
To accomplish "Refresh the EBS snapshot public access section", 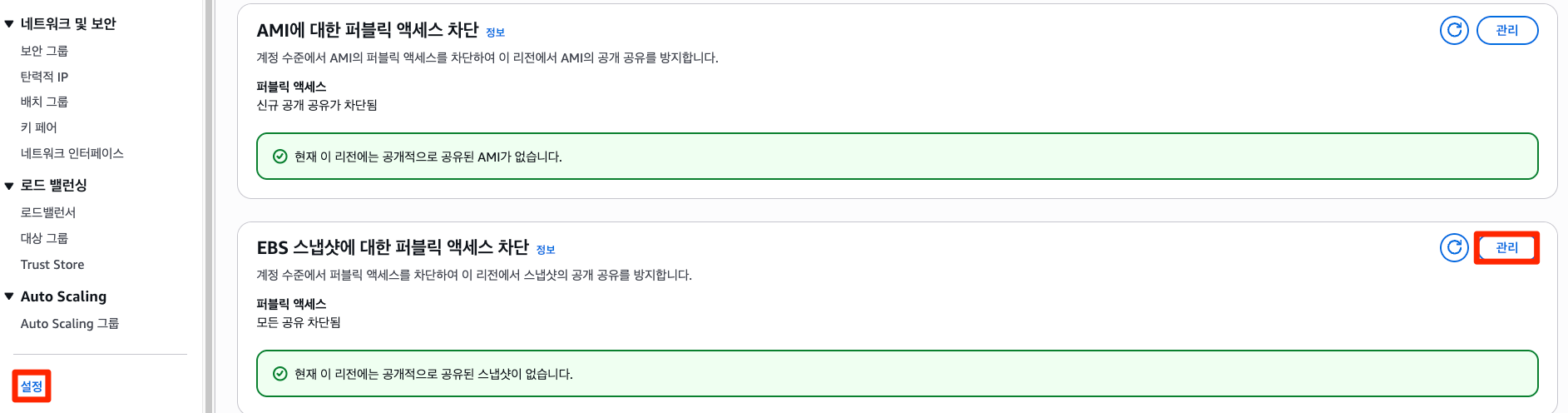I will pyautogui.click(x=1454, y=248).
